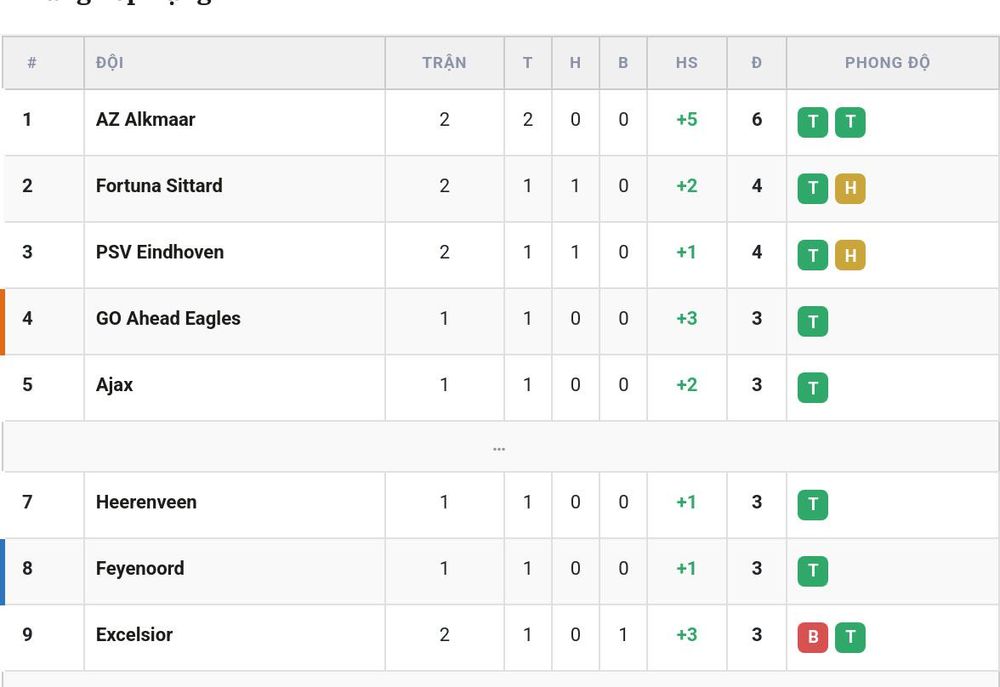Click AZ Alkmaar's first green T form badge
The width and height of the screenshot is (1000, 687).
[812, 122]
